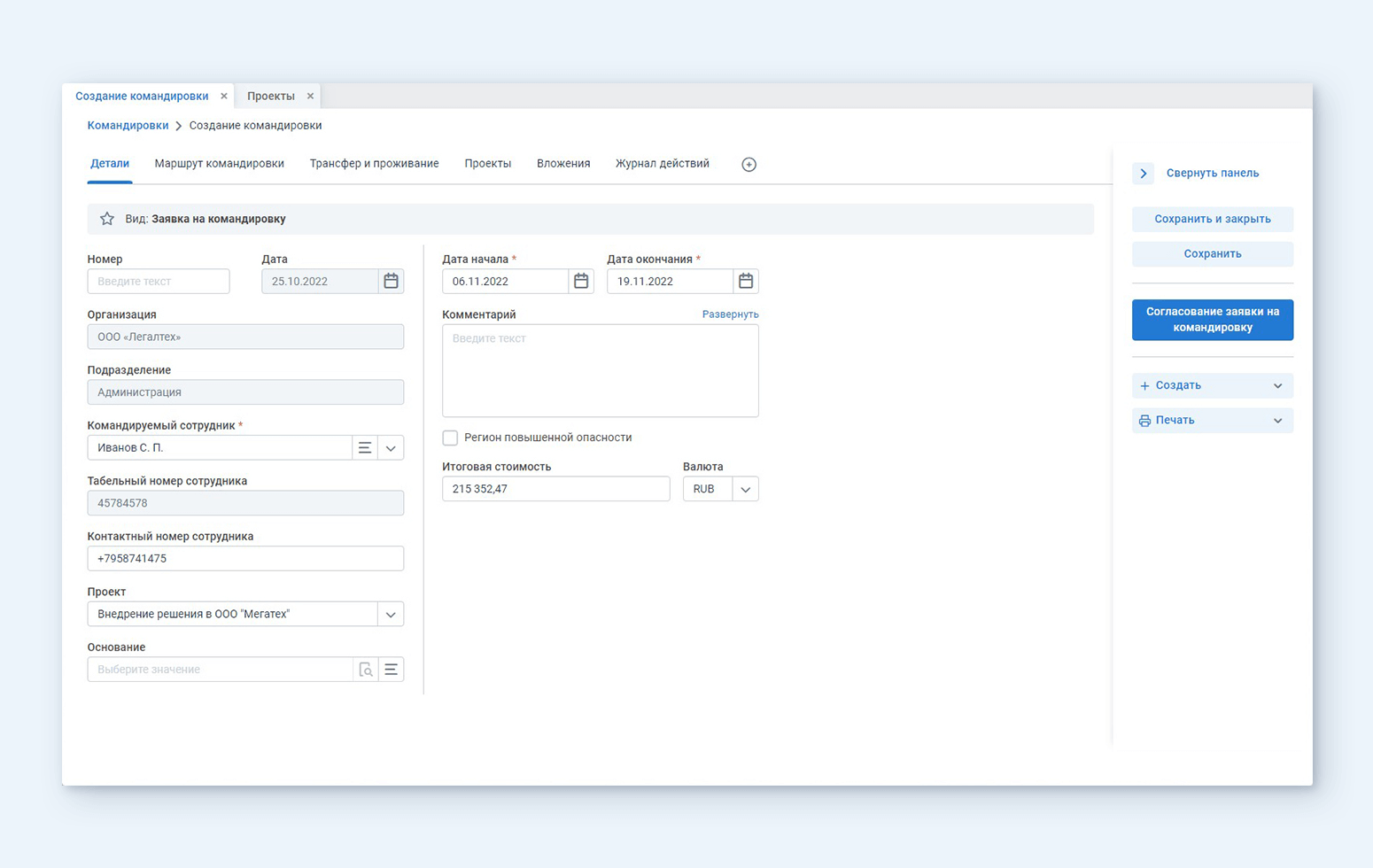1373x868 pixels.
Task: Click the Комментарий text area
Action: (601, 370)
